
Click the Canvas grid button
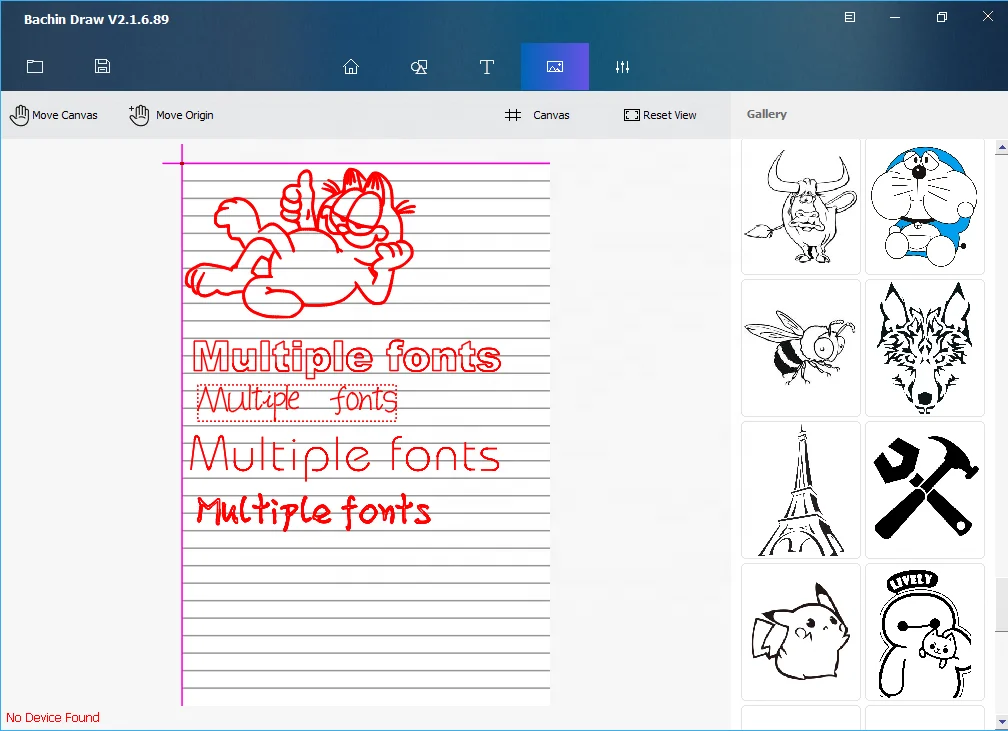pos(537,115)
